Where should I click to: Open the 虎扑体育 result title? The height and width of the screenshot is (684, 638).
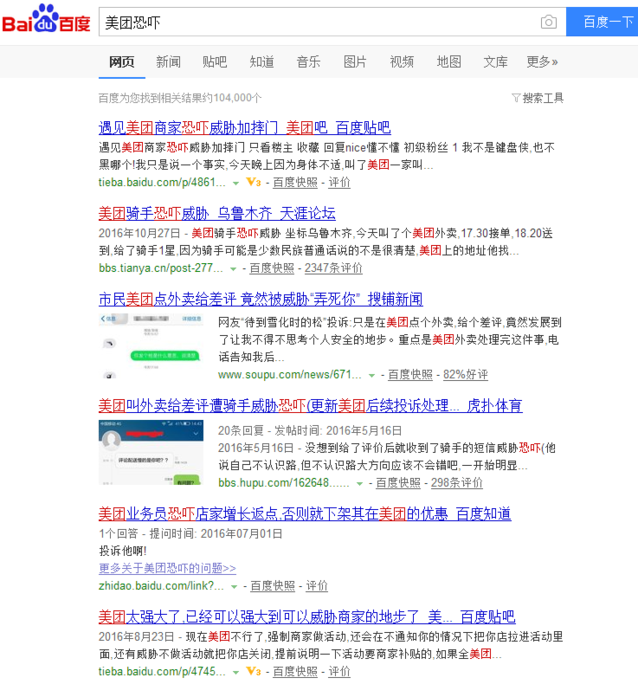[x=310, y=406]
